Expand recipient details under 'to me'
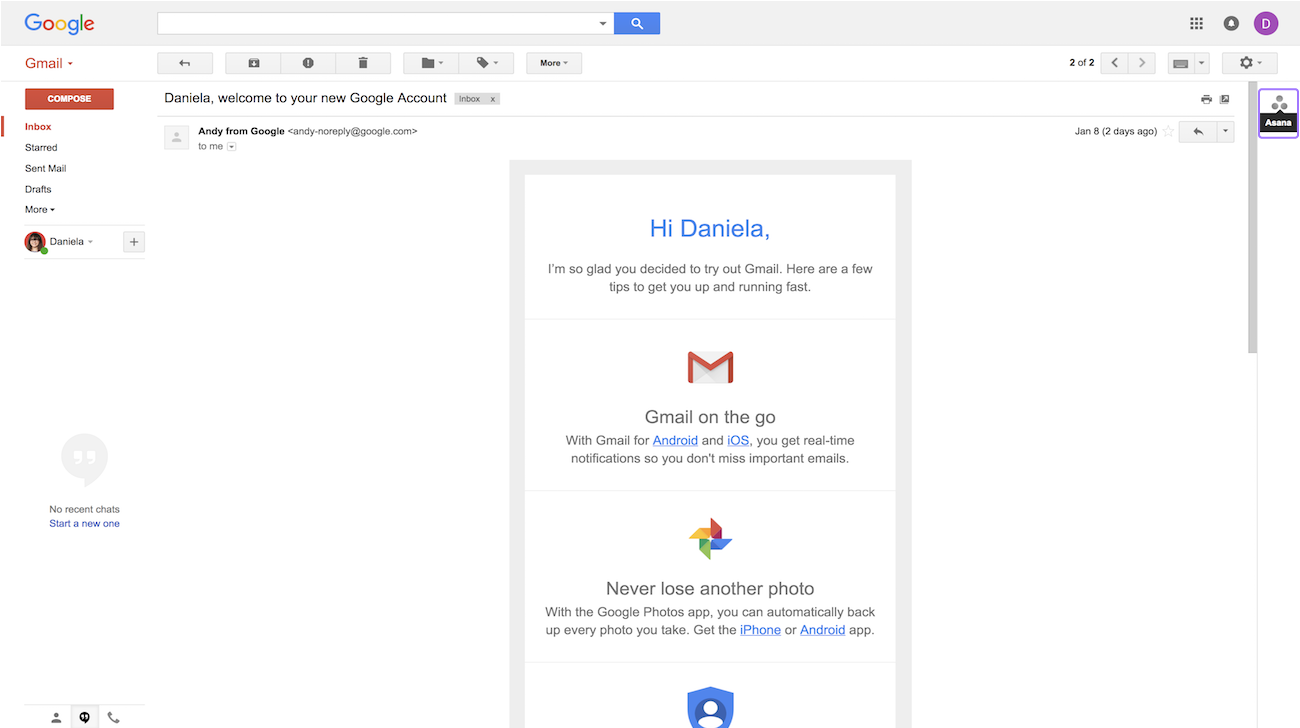The width and height of the screenshot is (1300, 728). 231,146
